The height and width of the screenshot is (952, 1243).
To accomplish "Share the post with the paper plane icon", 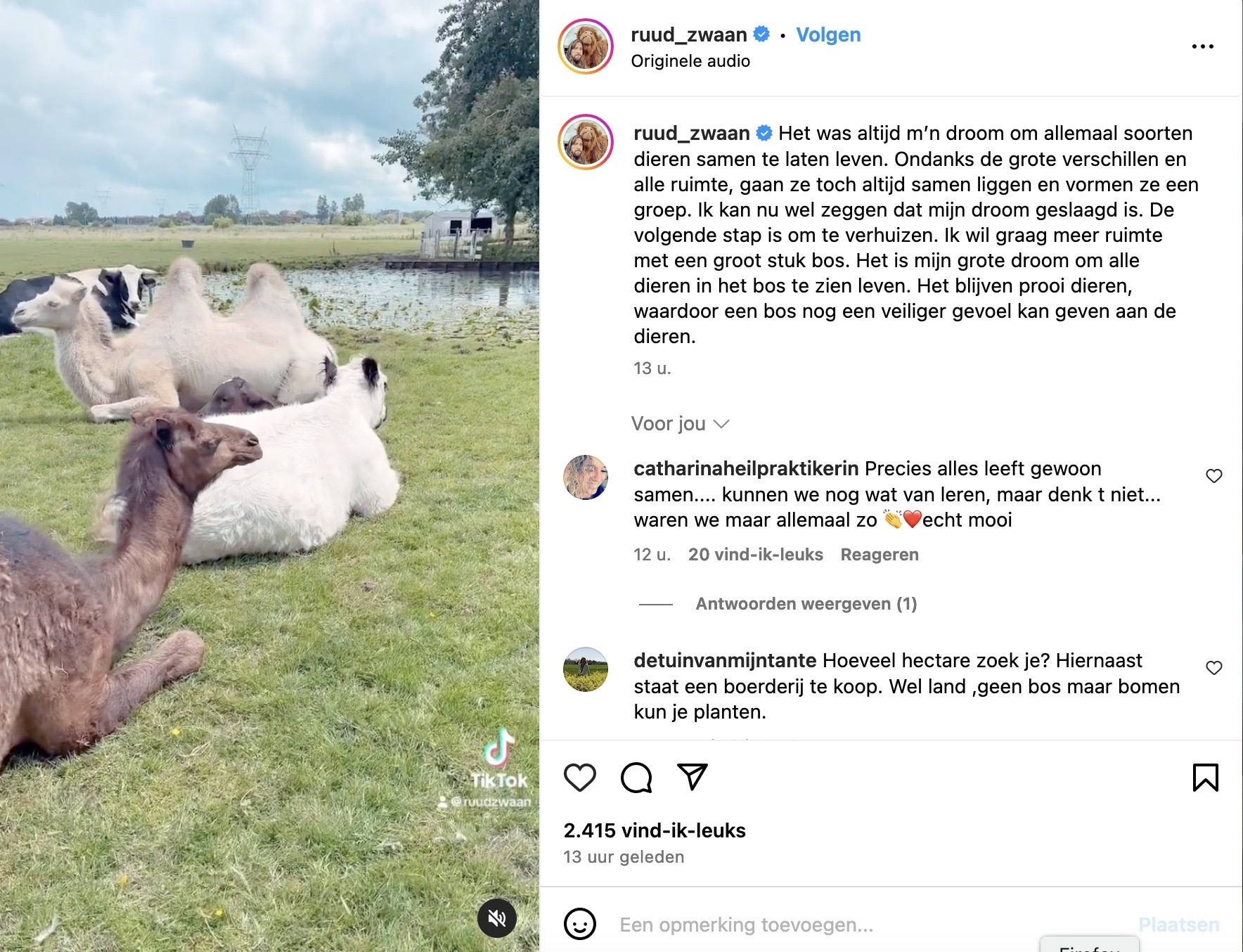I will [693, 777].
